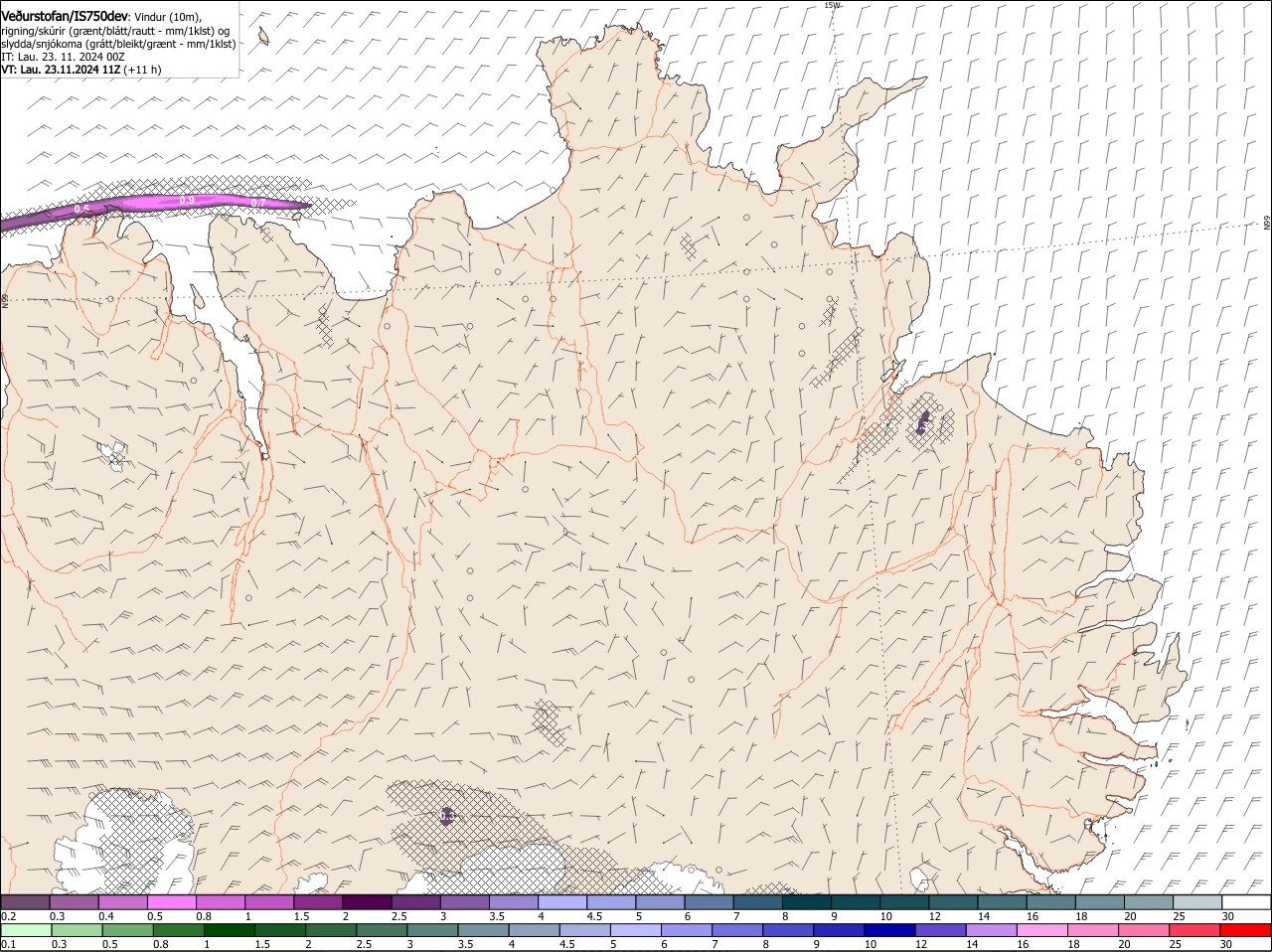The height and width of the screenshot is (952, 1272).
Task: Top legend row: swatch between 1.5 and 2
Action: coord(318,901)
